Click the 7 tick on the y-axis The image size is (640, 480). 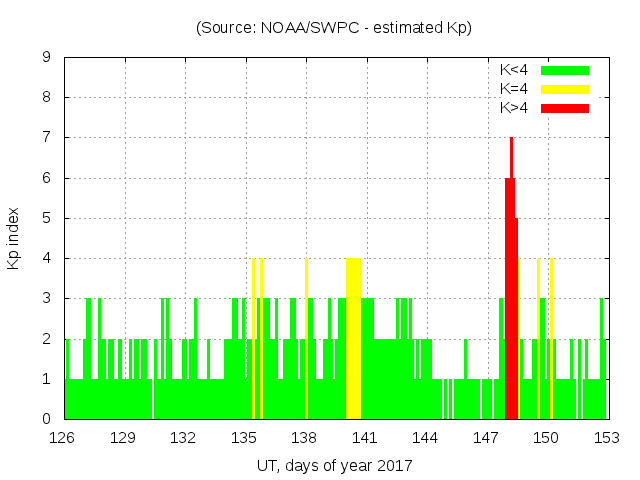[47, 138]
